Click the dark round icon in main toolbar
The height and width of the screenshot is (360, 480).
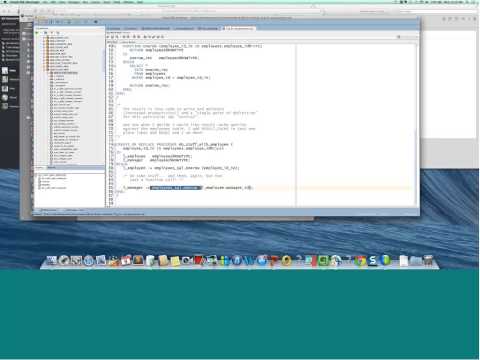(x=96, y=22)
